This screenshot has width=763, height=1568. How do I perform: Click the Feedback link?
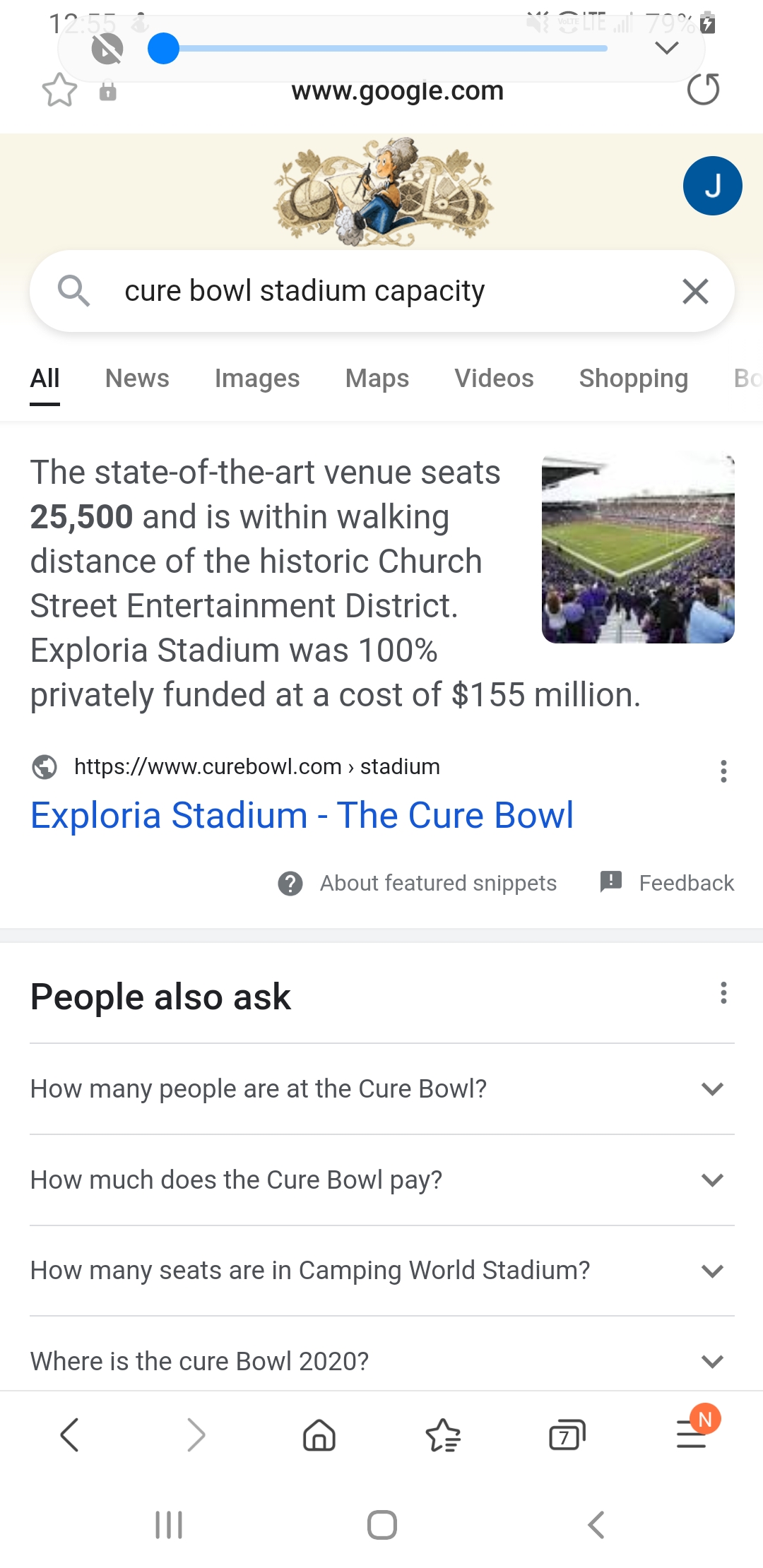tap(686, 883)
